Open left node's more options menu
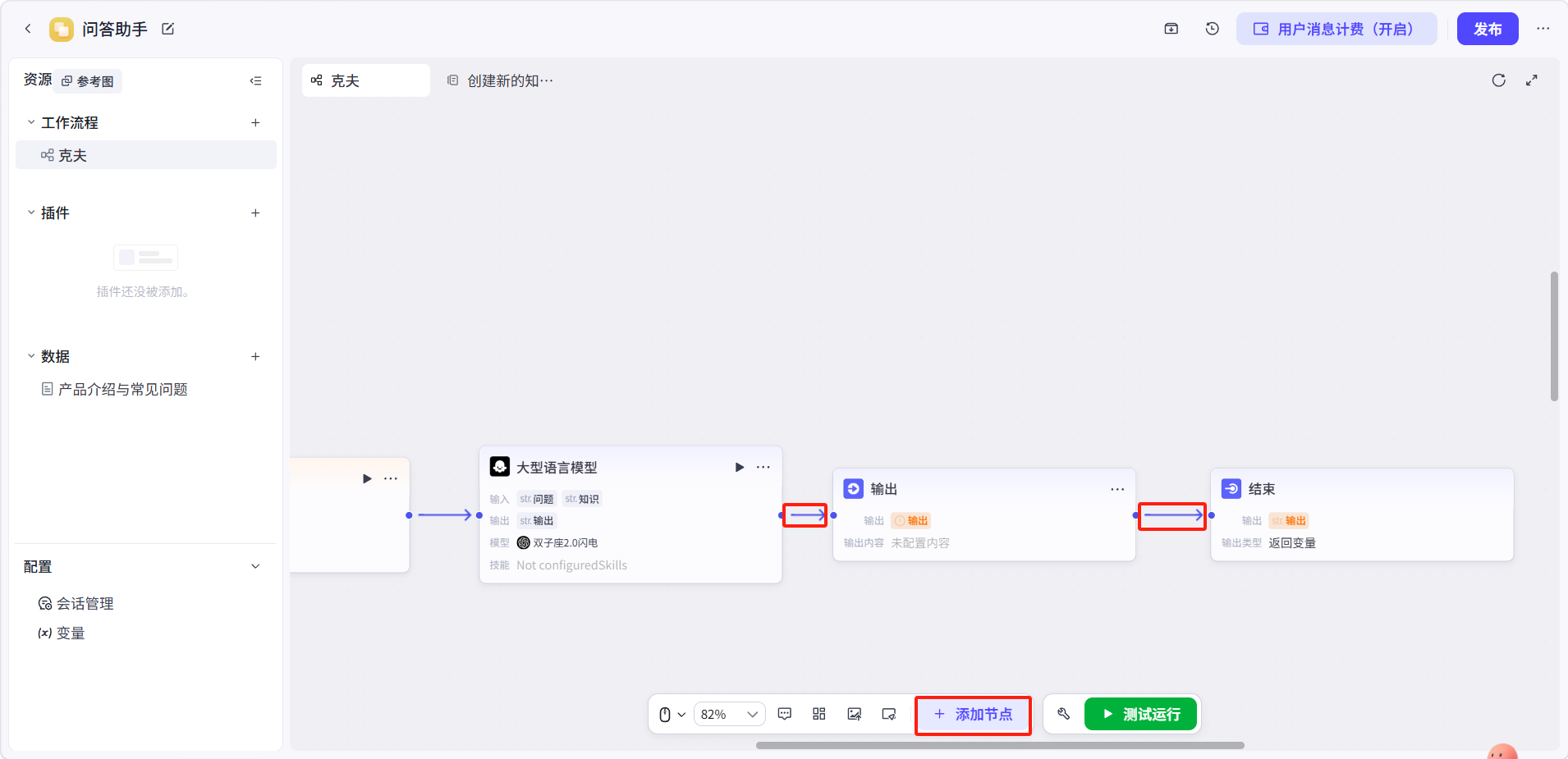1568x759 pixels. click(391, 478)
